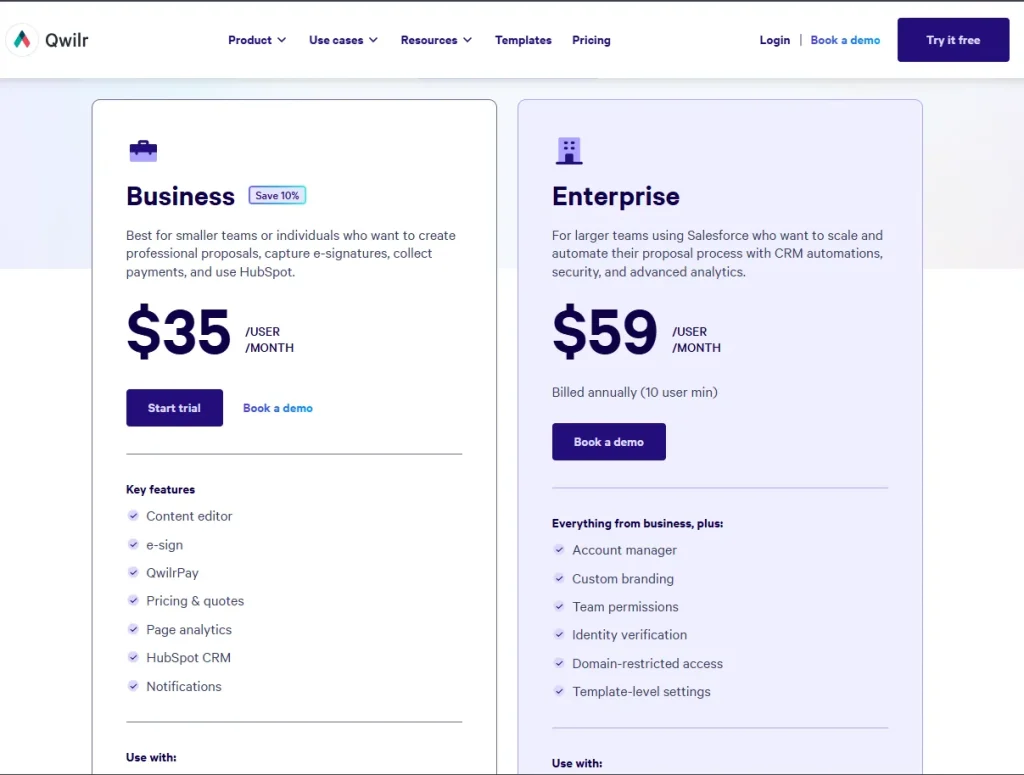Click Book a demo under Enterprise
Image resolution: width=1024 pixels, height=775 pixels.
(x=608, y=442)
